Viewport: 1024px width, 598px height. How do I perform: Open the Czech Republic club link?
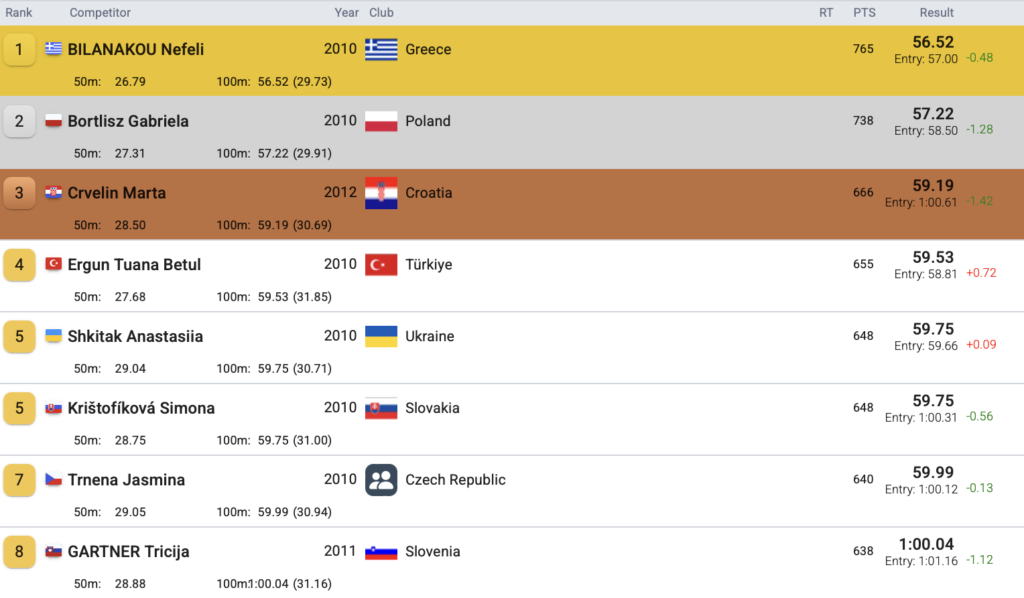click(x=455, y=480)
